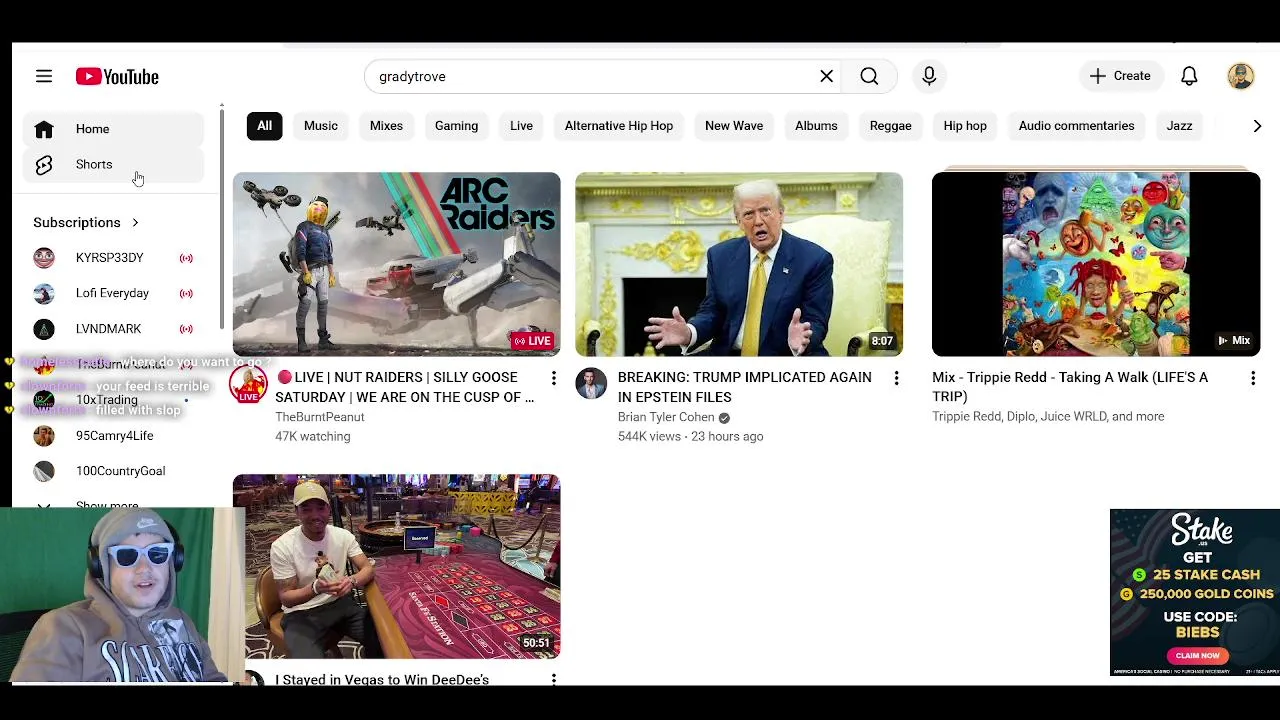Open more options for NUT RAIDERS video
Viewport: 1280px width, 720px height.
tap(553, 378)
